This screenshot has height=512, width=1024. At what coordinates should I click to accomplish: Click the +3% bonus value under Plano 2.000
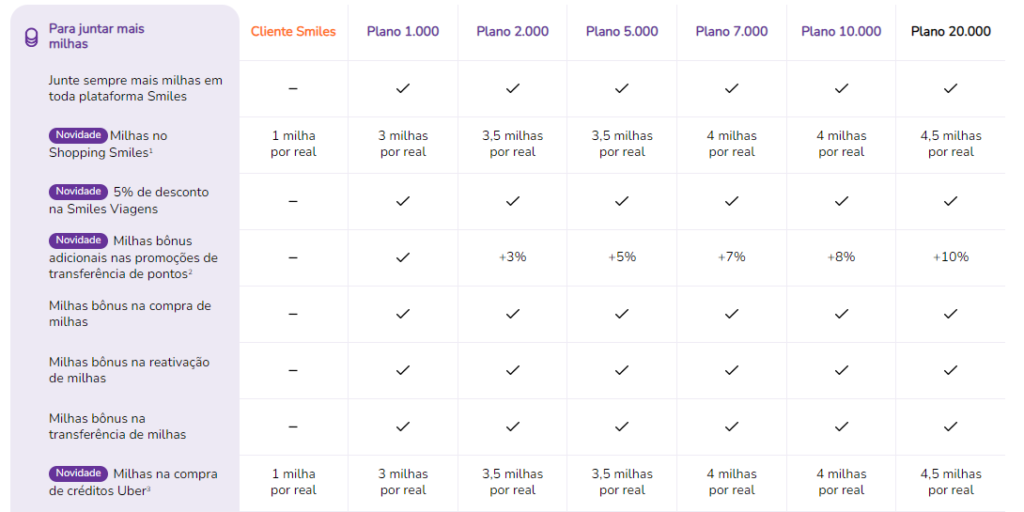pyautogui.click(x=512, y=257)
